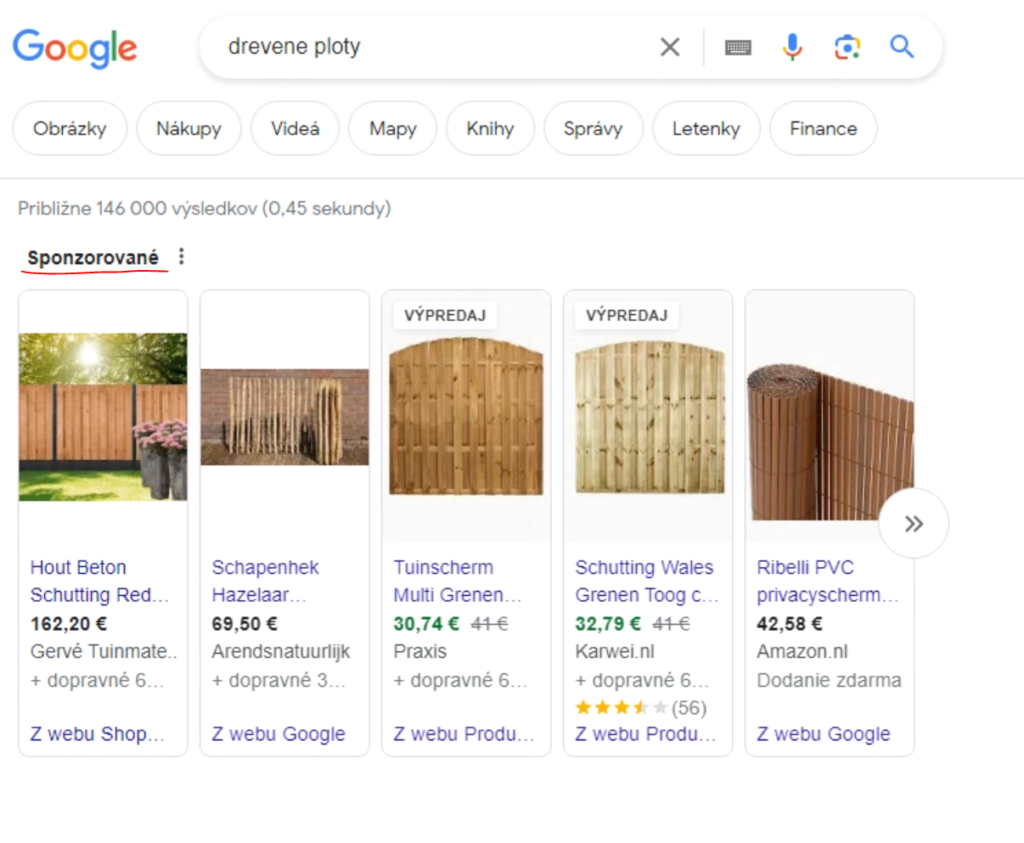This screenshot has height=843, width=1024.
Task: Click 'Z webu Google' under Amazon.nl card
Action: pos(824,734)
